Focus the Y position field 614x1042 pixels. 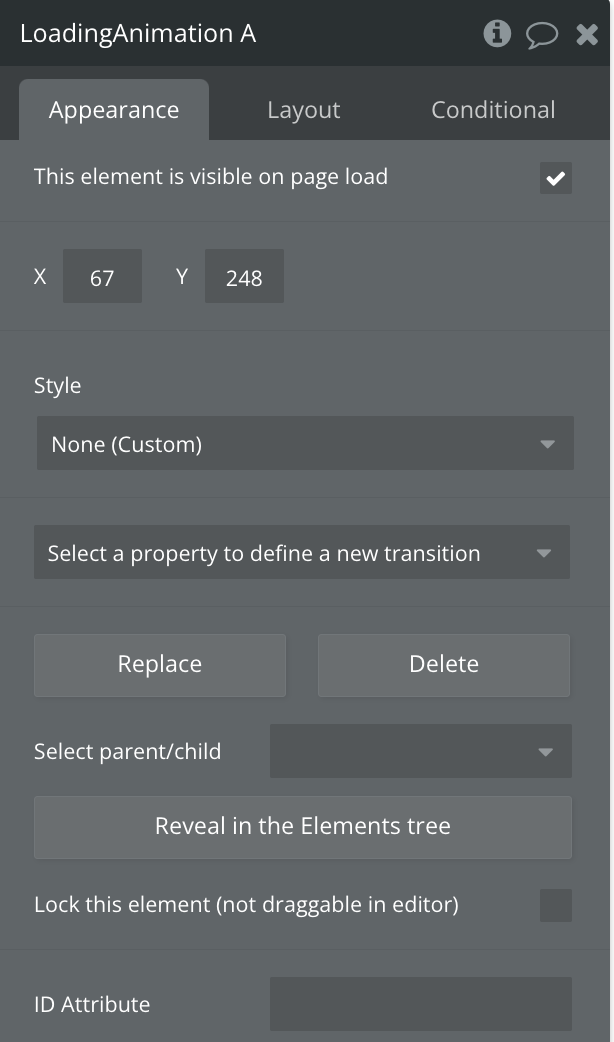pos(244,277)
